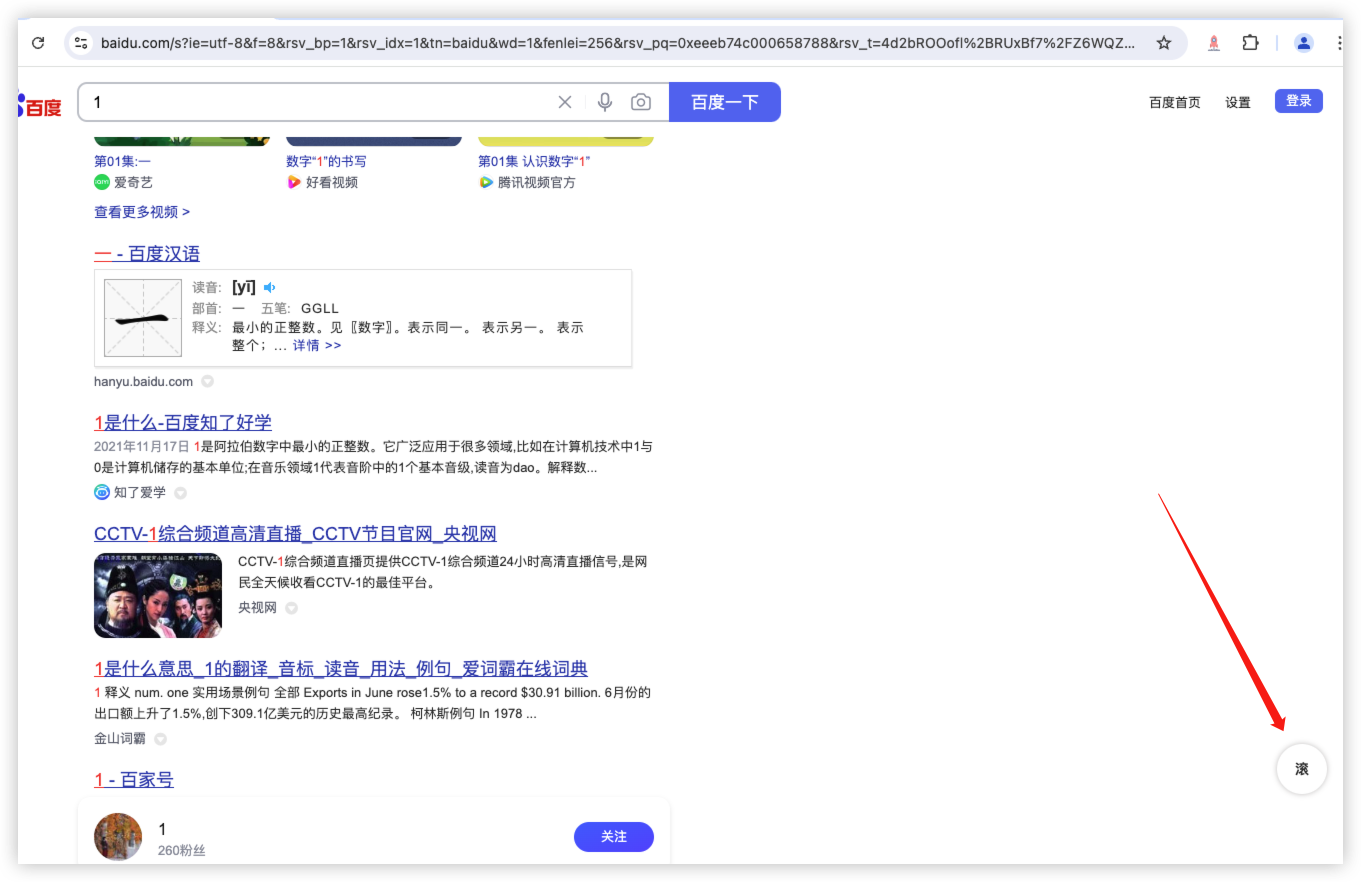Image resolution: width=1361 pixels, height=882 pixels.
Task: Click the 登录 login button
Action: click(x=1299, y=101)
